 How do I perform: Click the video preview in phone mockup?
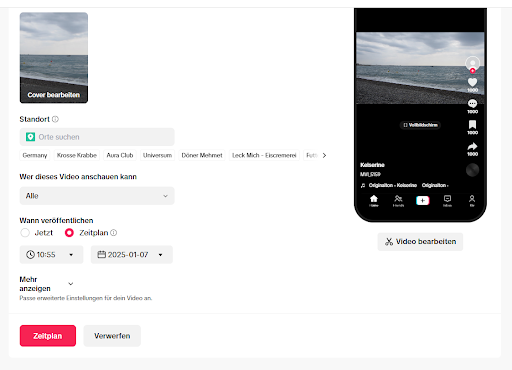click(x=420, y=68)
